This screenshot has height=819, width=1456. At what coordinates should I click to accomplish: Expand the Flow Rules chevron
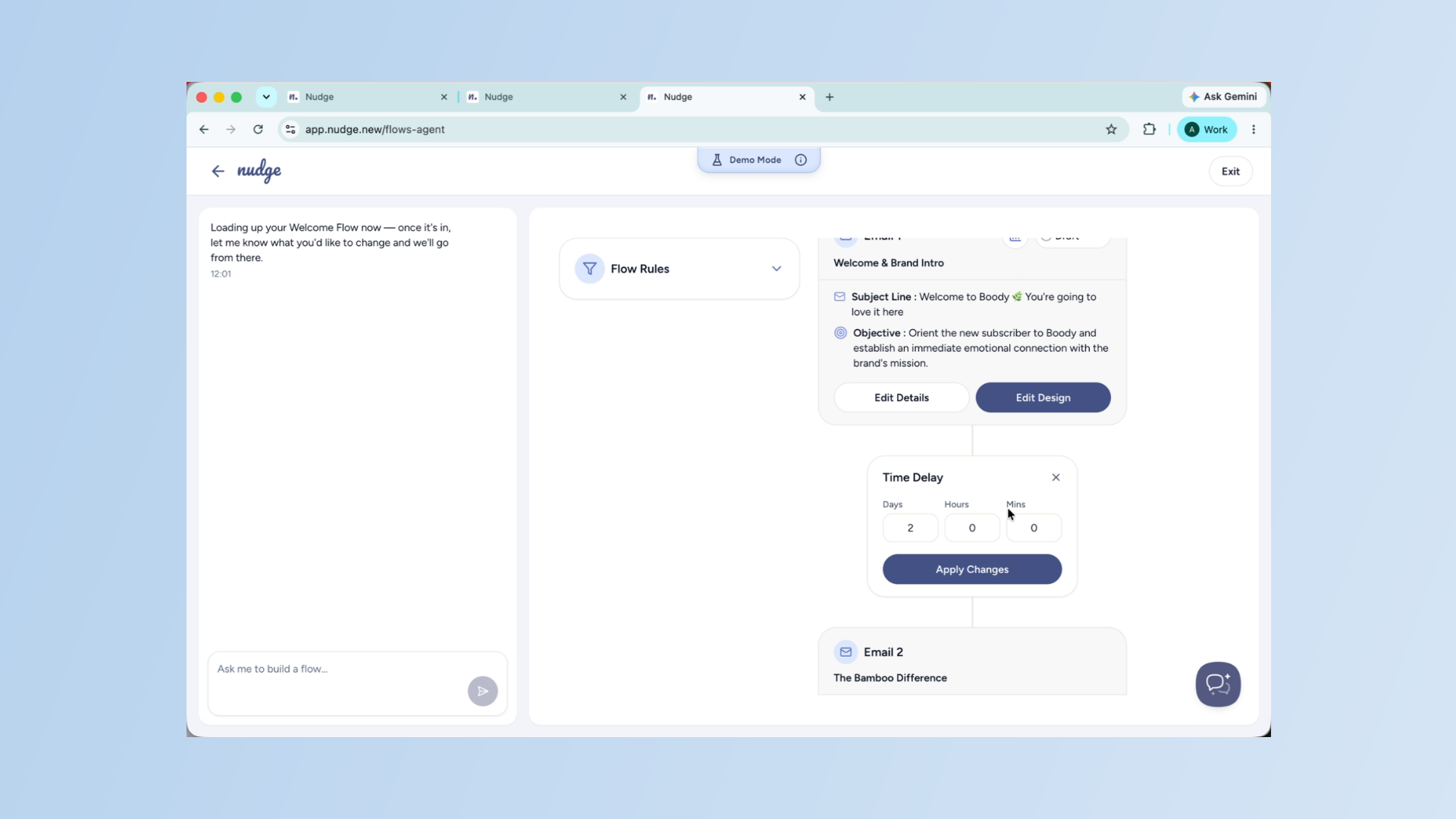pos(777,268)
